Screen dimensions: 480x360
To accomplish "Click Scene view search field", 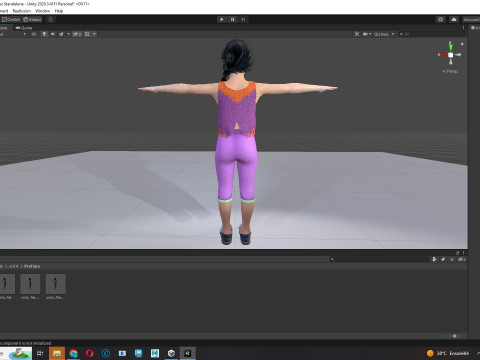I will 433,34.
